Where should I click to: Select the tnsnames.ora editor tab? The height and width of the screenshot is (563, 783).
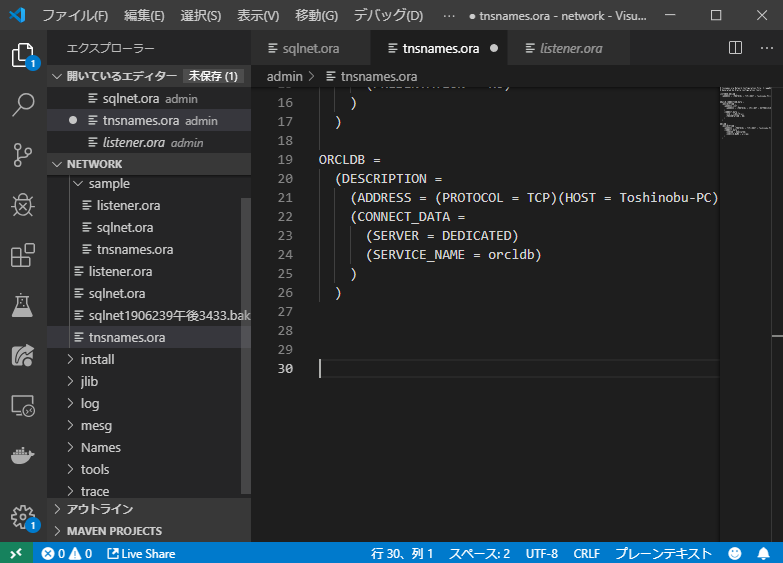439,48
